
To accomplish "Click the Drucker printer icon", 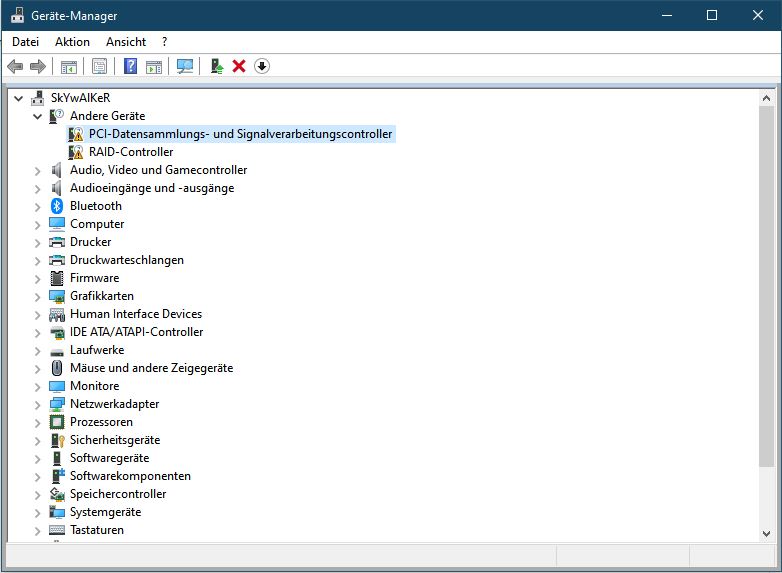I will [57, 242].
